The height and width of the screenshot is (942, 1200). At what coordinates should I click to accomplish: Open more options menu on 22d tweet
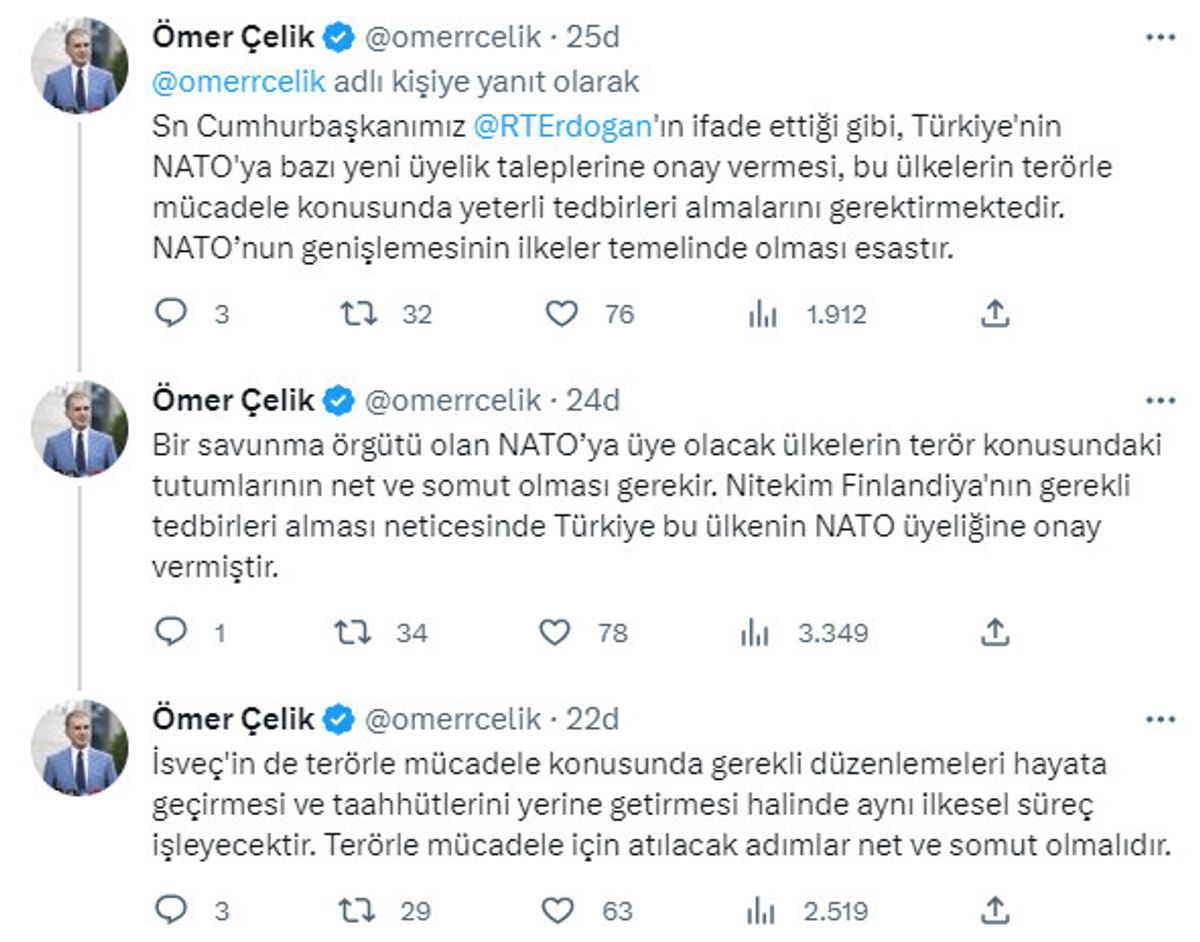click(x=1160, y=719)
